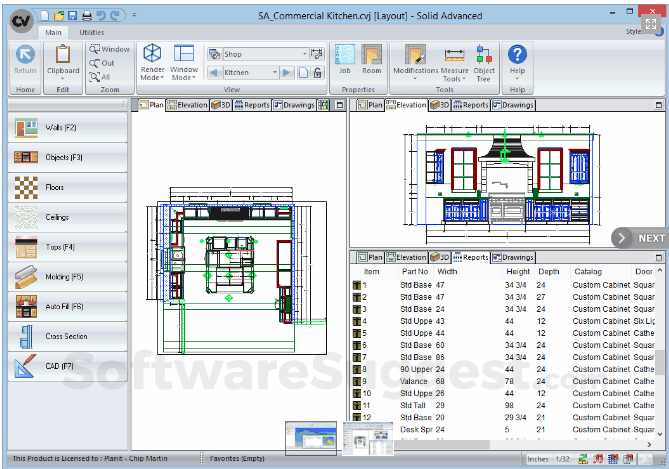Image resolution: width=669 pixels, height=469 pixels.
Task: Open Room properties
Action: [371, 60]
